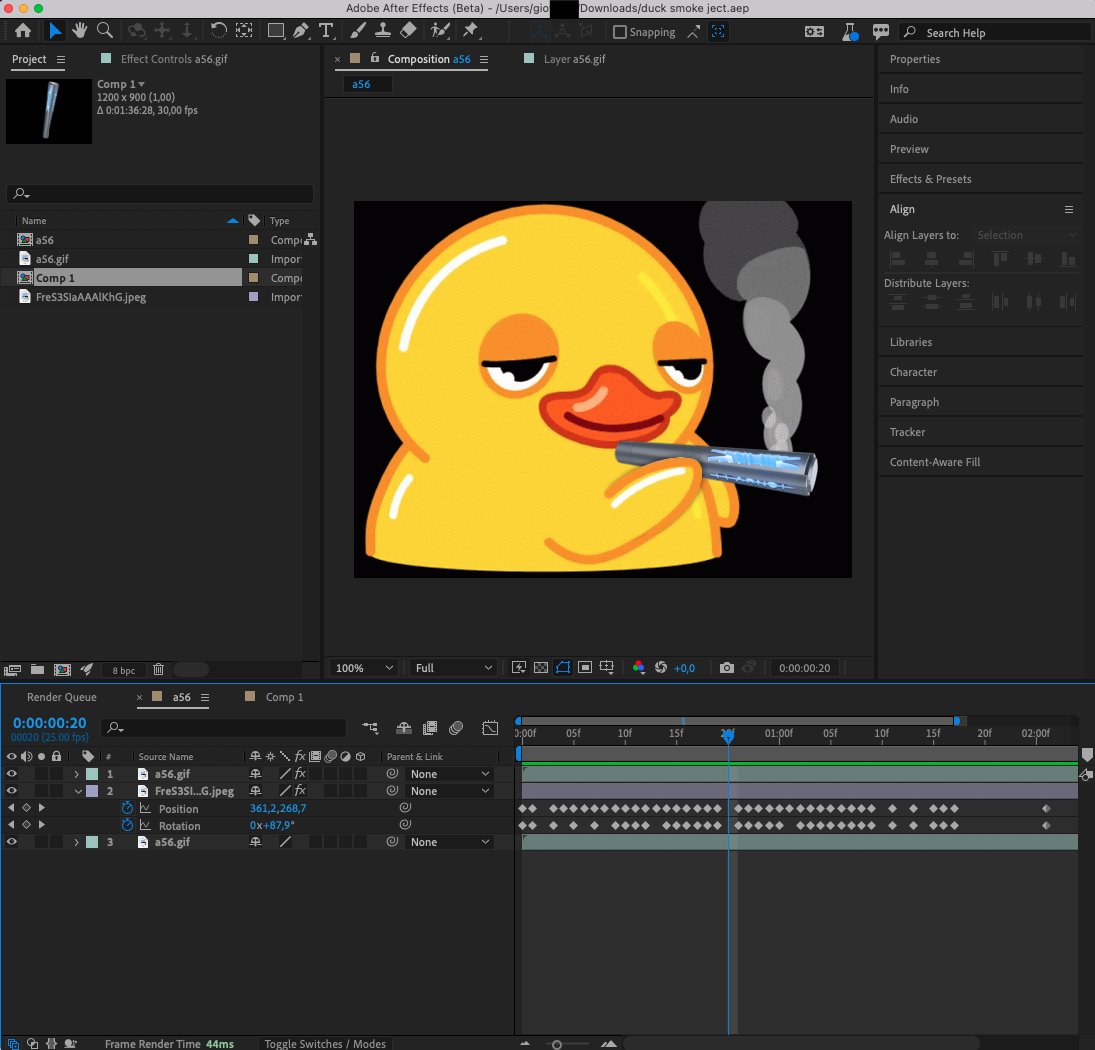Select the Hand tool

click(80, 31)
